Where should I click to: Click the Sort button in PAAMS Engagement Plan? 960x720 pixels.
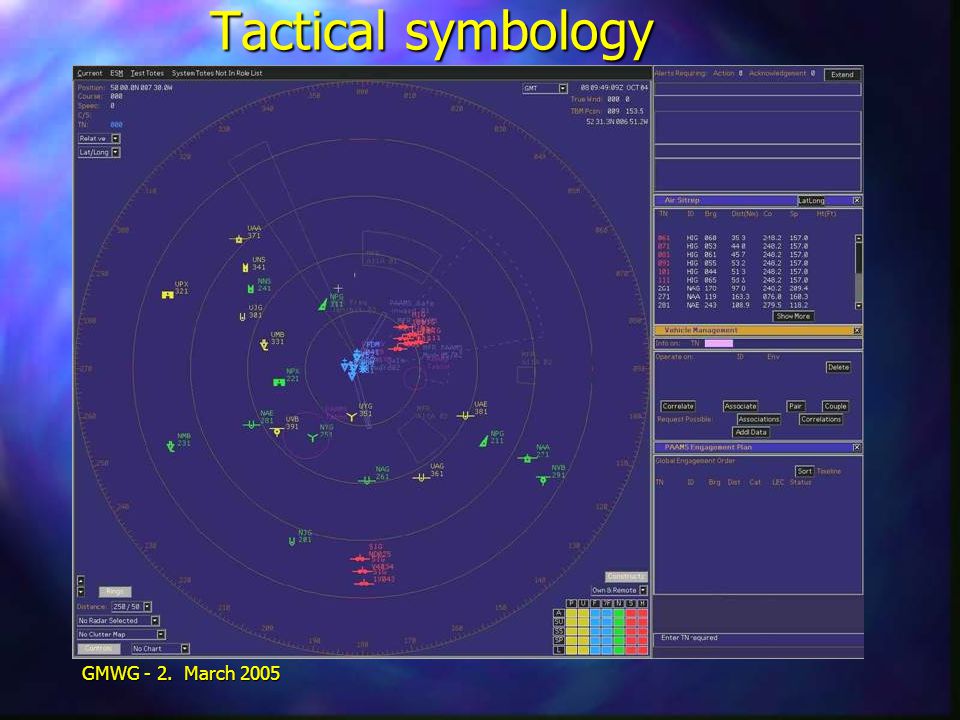coord(804,471)
